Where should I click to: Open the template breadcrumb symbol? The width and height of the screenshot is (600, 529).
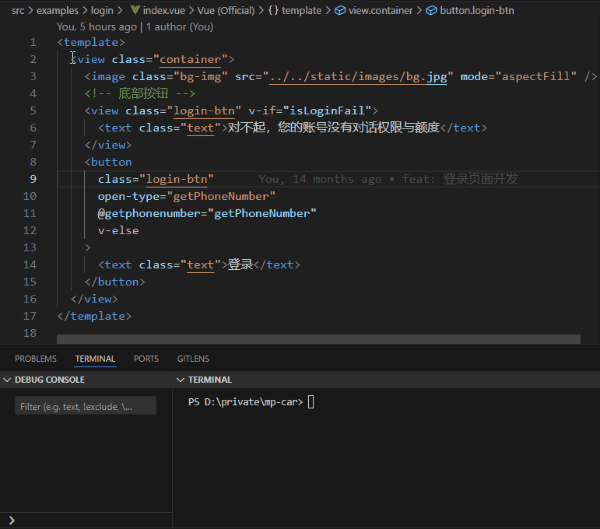302,10
